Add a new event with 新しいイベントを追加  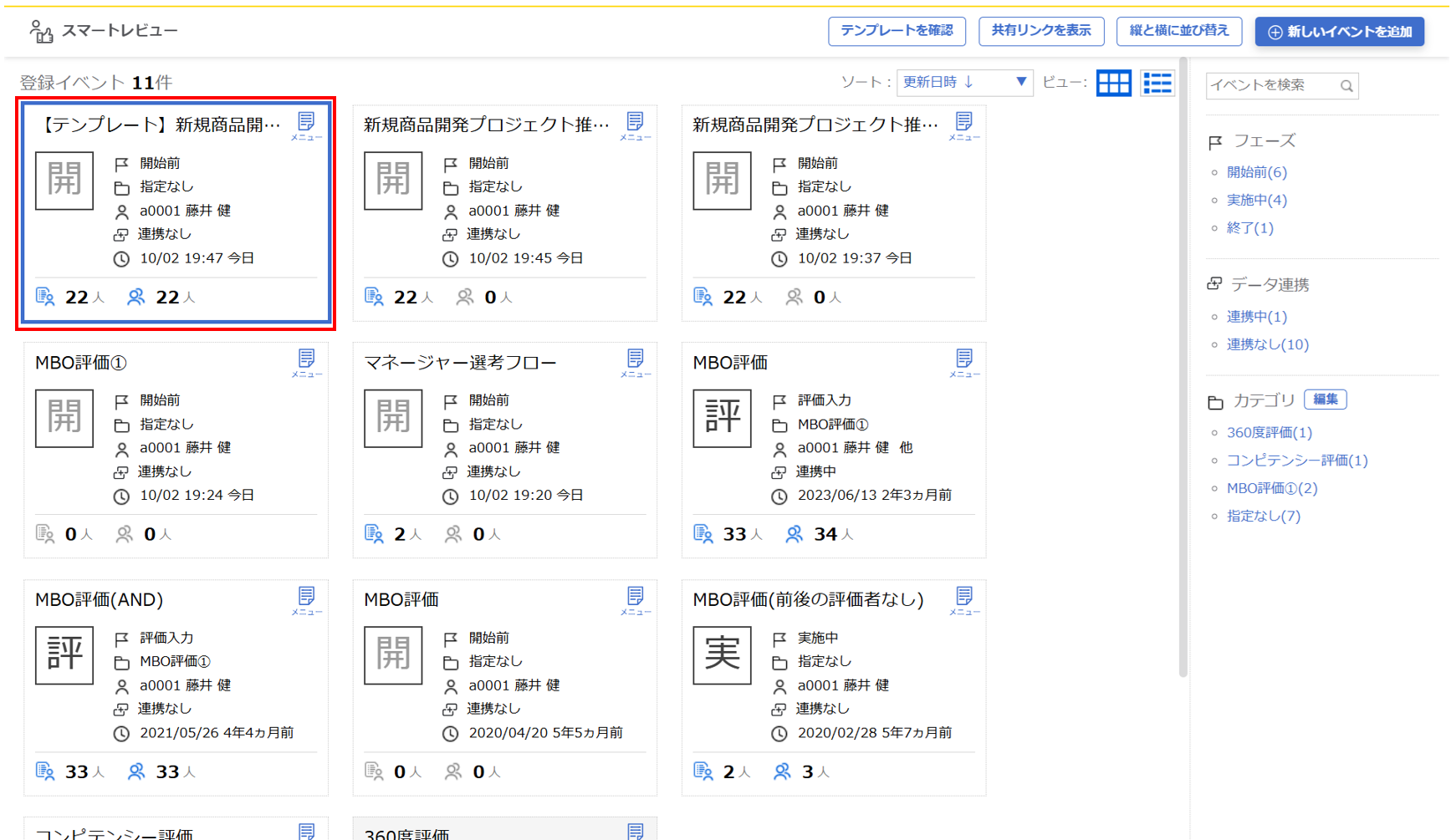[1339, 32]
